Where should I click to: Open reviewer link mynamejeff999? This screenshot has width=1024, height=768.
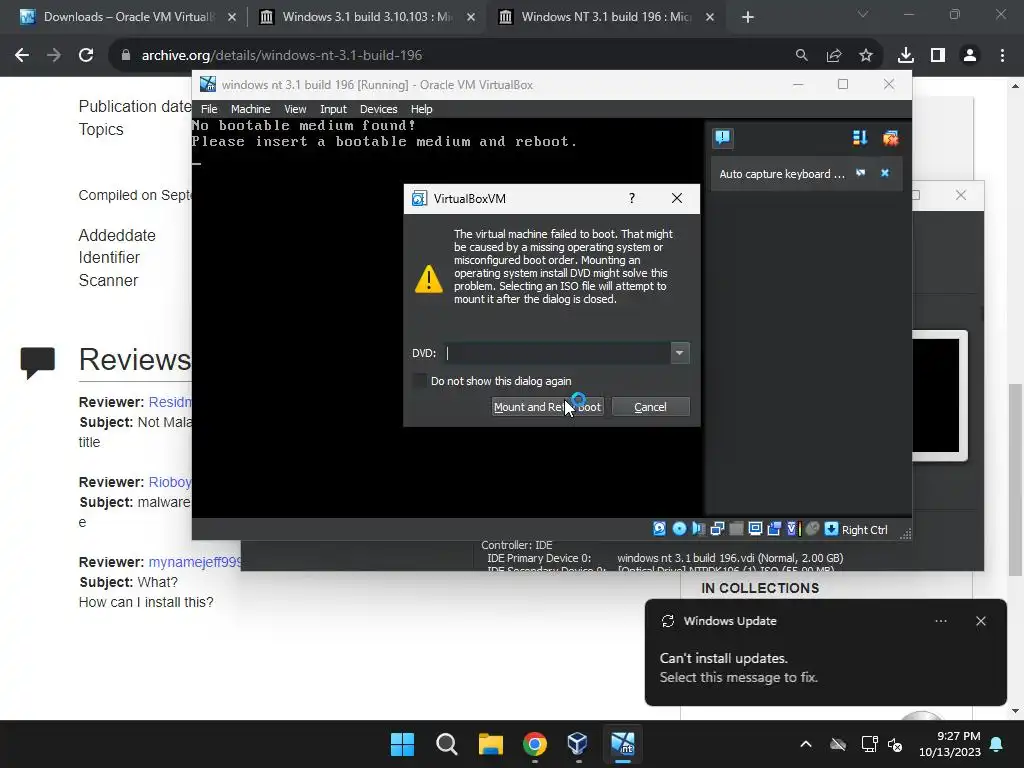click(195, 562)
